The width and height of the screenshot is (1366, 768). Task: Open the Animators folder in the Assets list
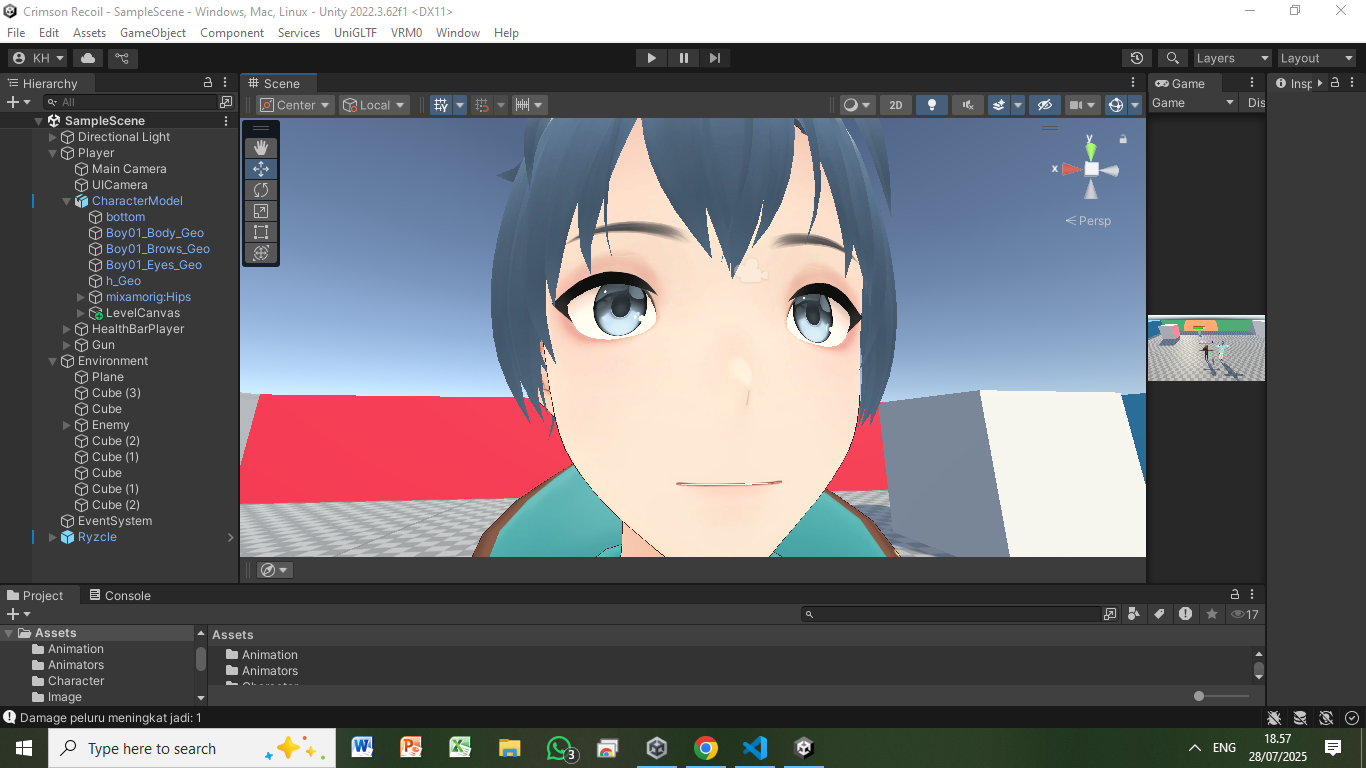(x=269, y=671)
